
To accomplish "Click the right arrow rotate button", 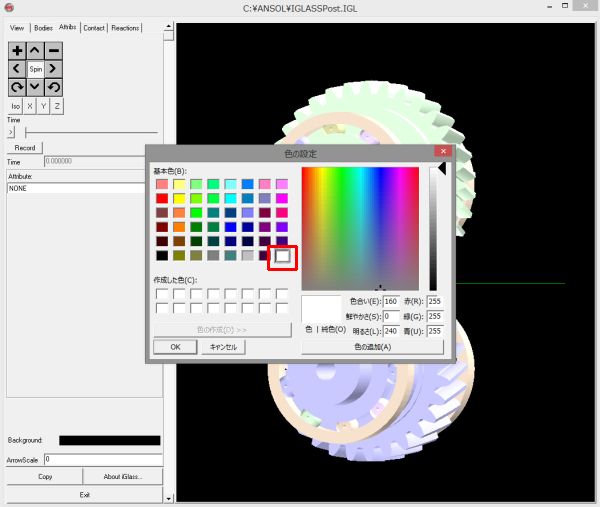I will [x=54, y=69].
